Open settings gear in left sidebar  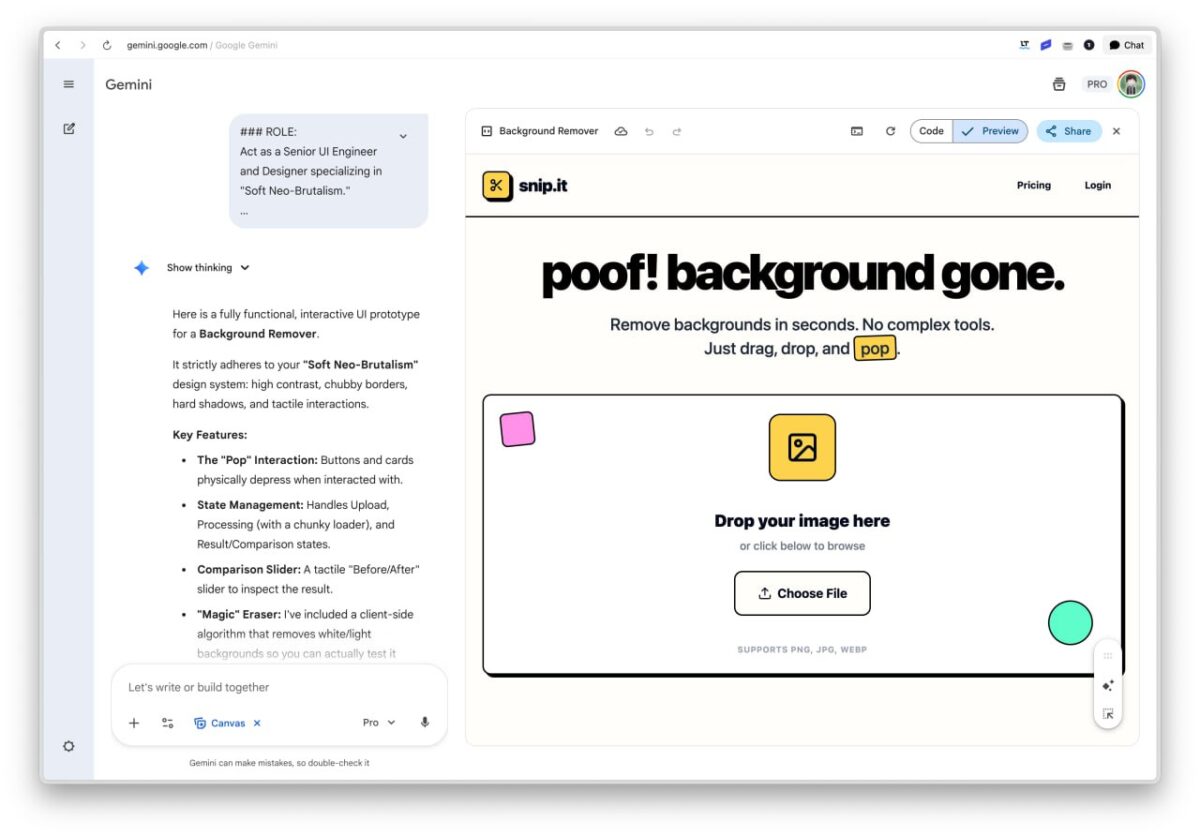click(x=69, y=746)
